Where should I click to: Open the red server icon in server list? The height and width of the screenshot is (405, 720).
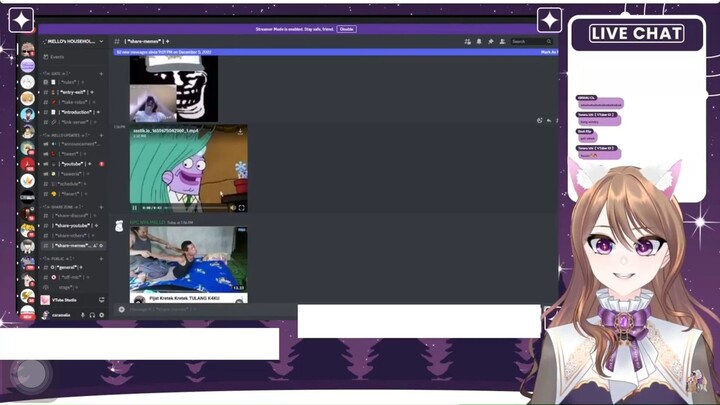tap(28, 164)
